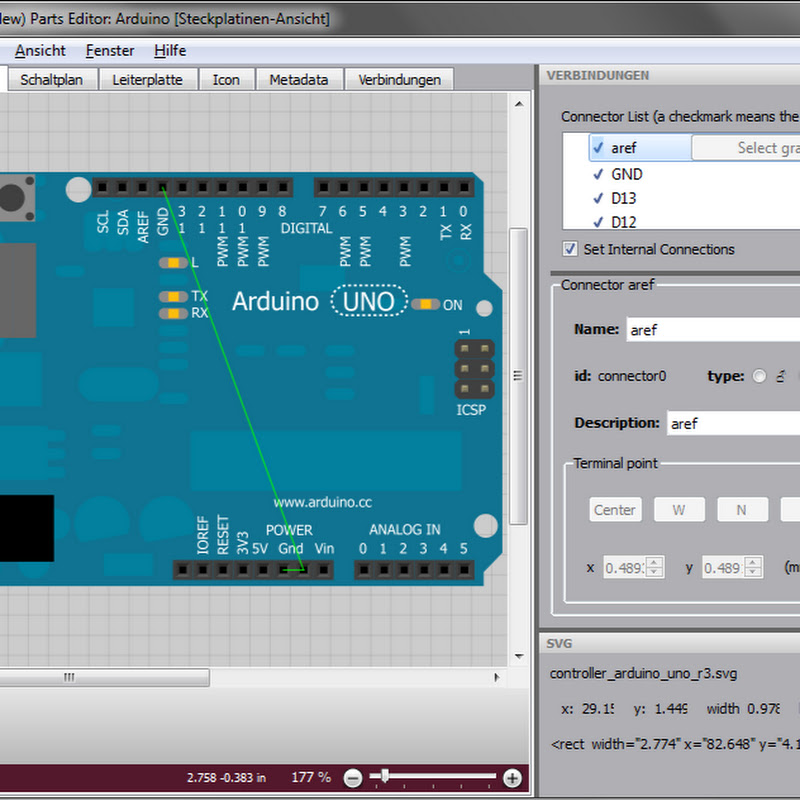The height and width of the screenshot is (800, 800).
Task: Click the Center terminal point button
Action: (615, 510)
